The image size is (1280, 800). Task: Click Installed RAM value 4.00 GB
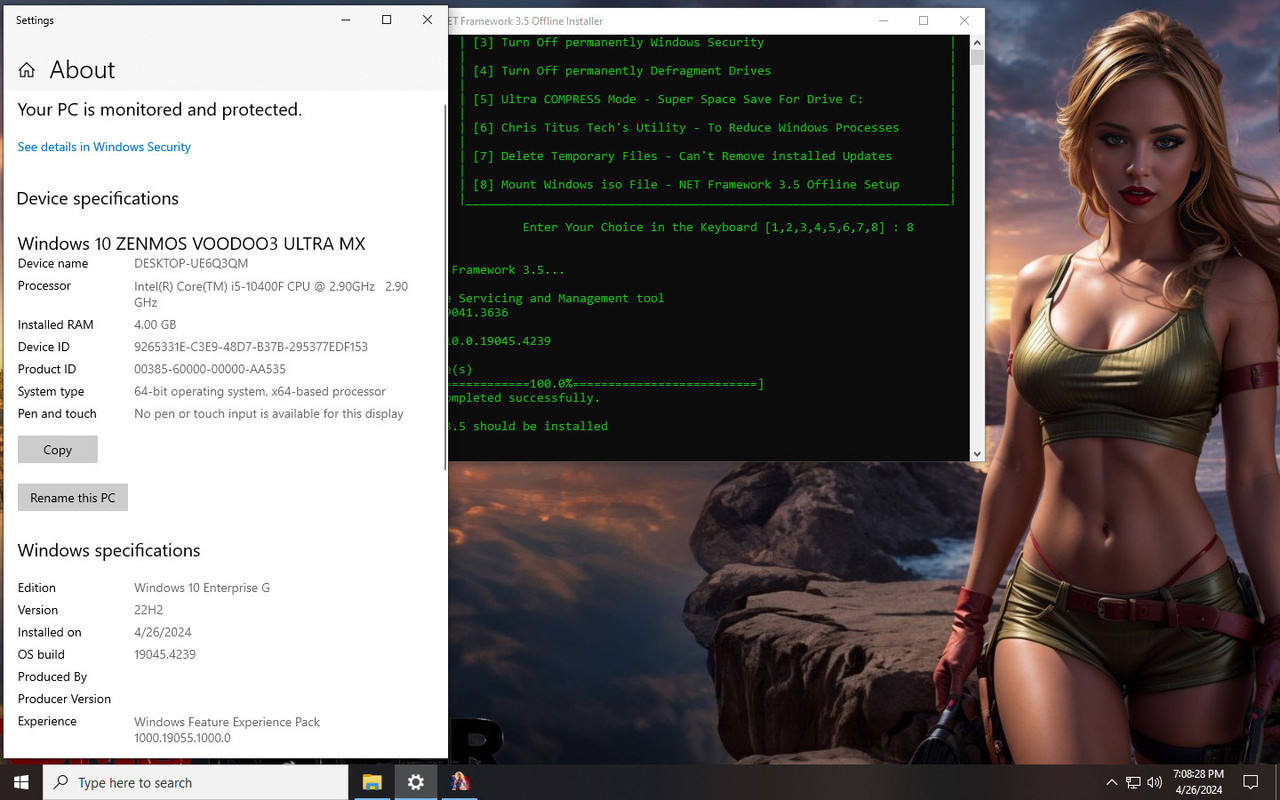tap(155, 325)
